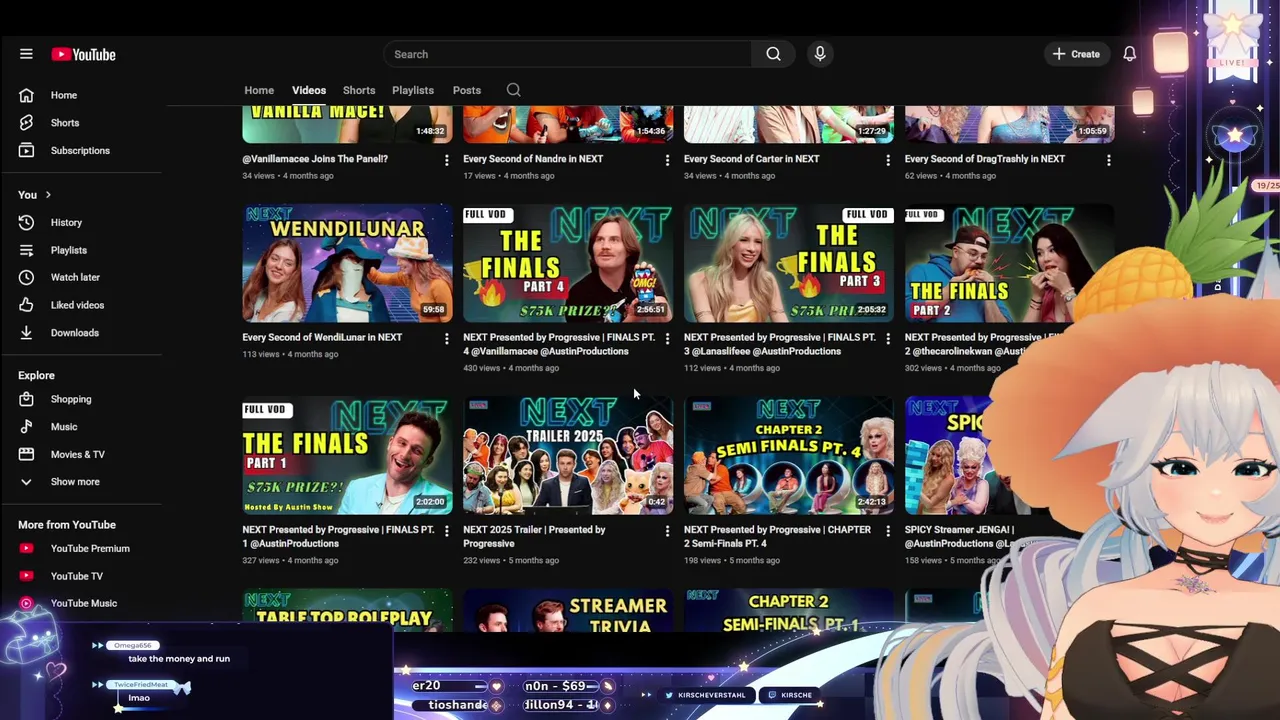
Task: Open options menu for FINALS PT. 4 video
Action: click(667, 339)
